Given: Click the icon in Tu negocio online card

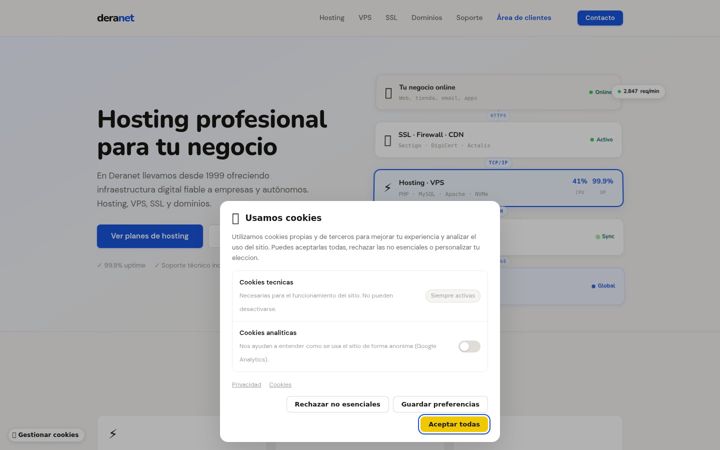Looking at the screenshot, I should click(388, 93).
